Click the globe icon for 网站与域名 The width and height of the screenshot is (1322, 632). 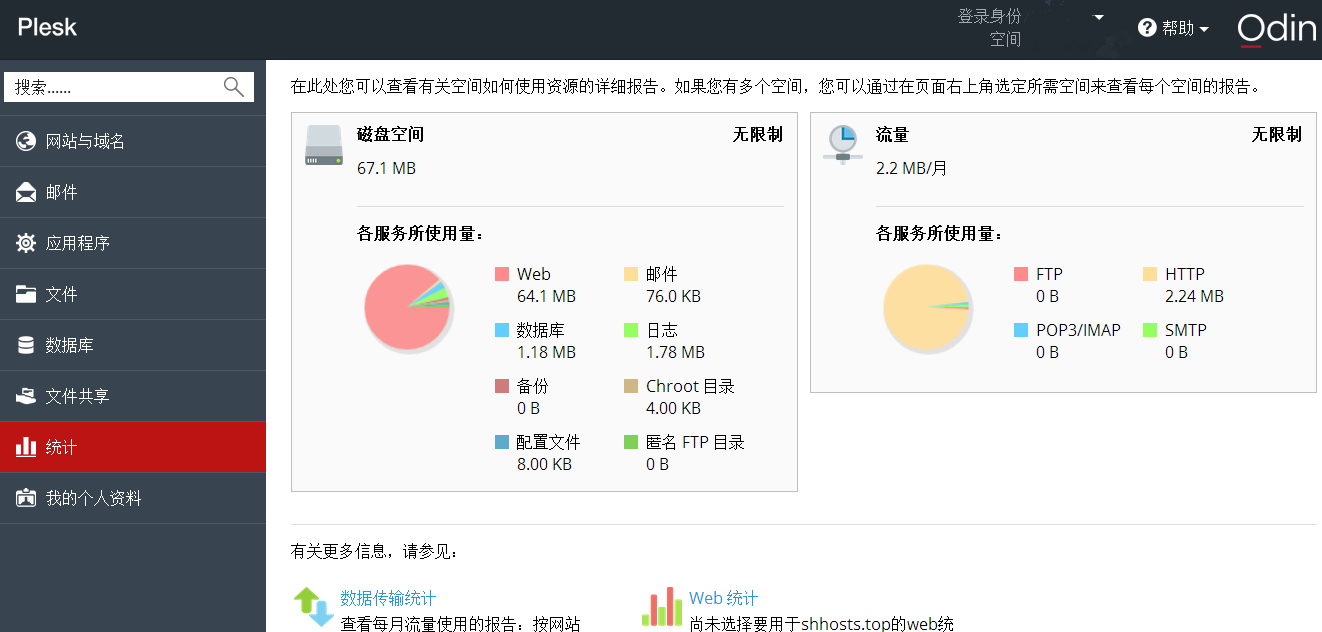26,141
